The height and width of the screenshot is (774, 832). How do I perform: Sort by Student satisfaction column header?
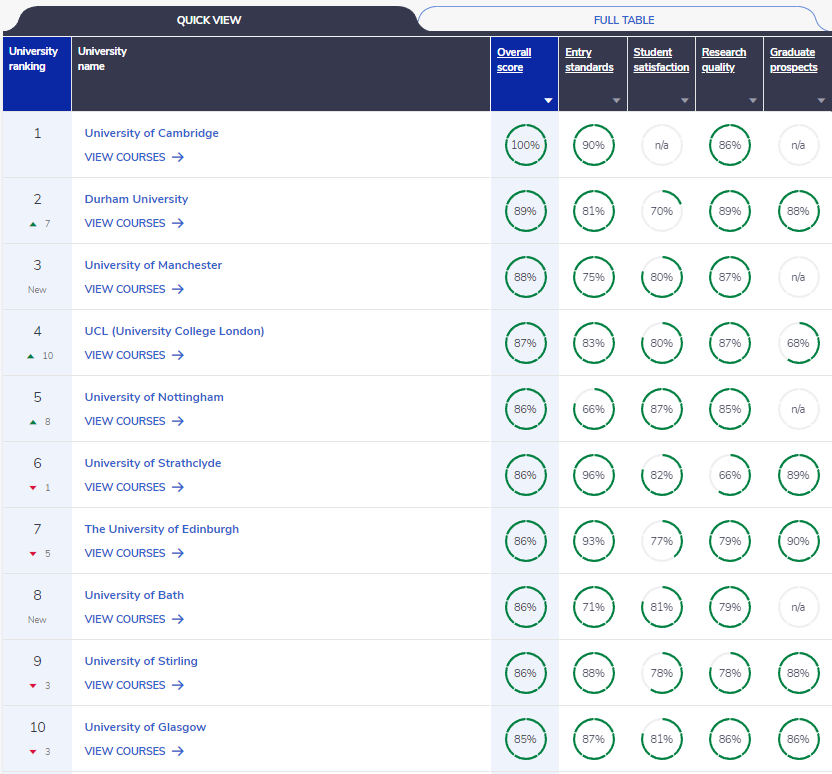661,59
